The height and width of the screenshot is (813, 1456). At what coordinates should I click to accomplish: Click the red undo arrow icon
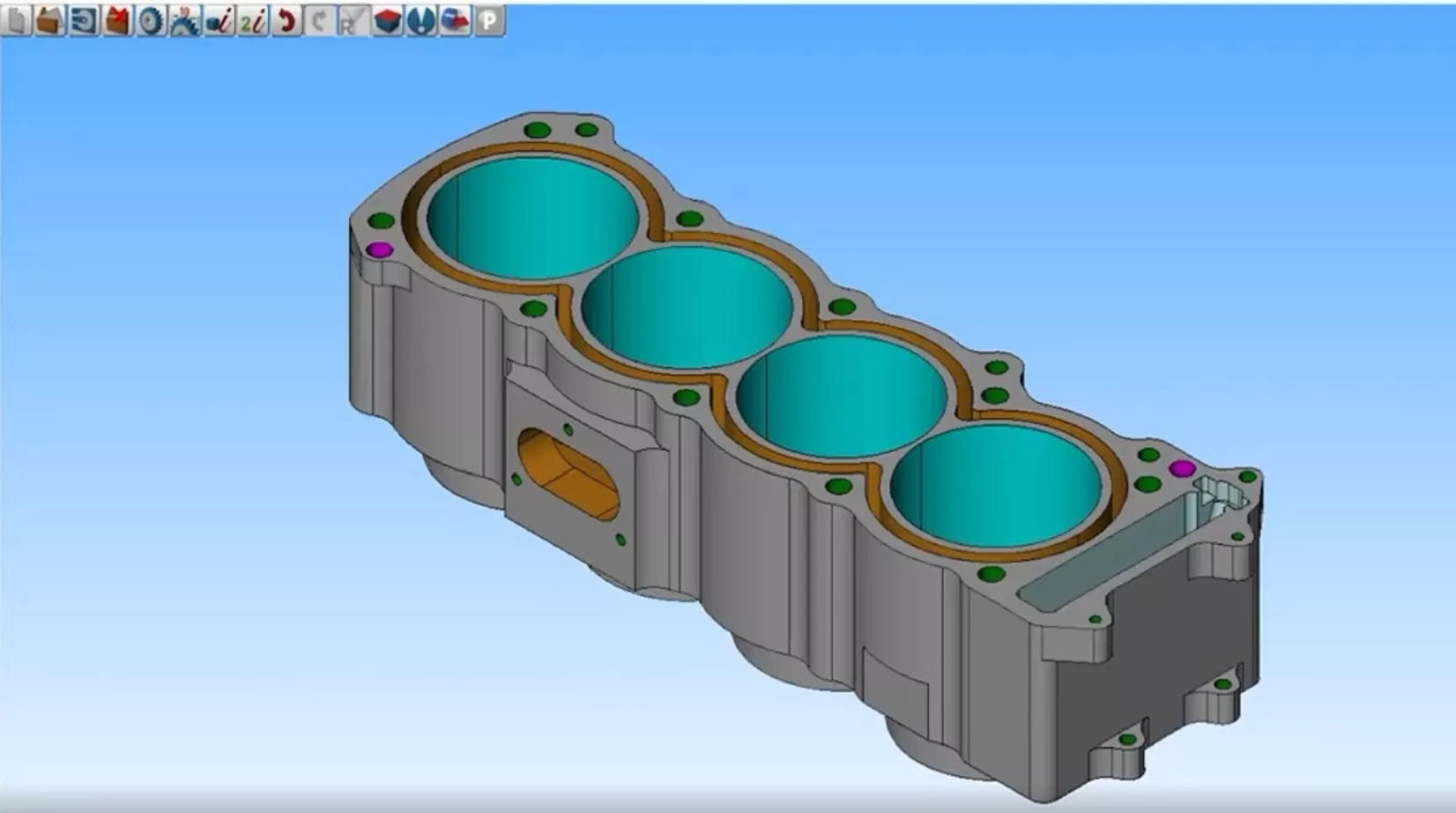point(286,20)
